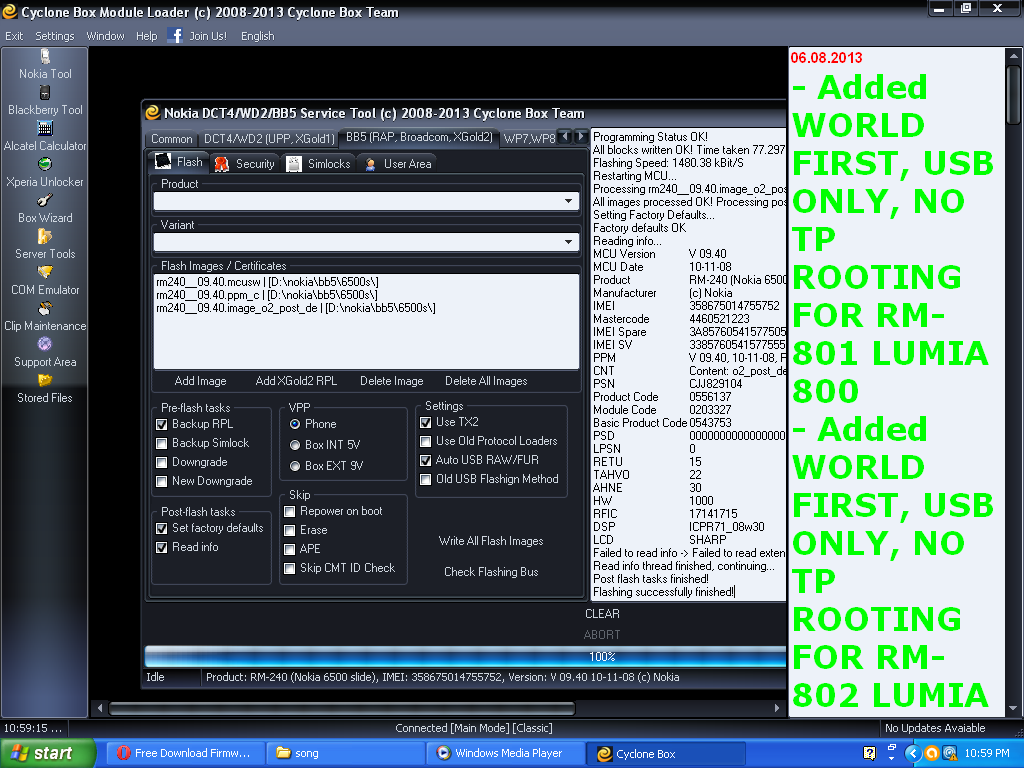The height and width of the screenshot is (768, 1024).
Task: Expand the Product dropdown
Action: [569, 201]
